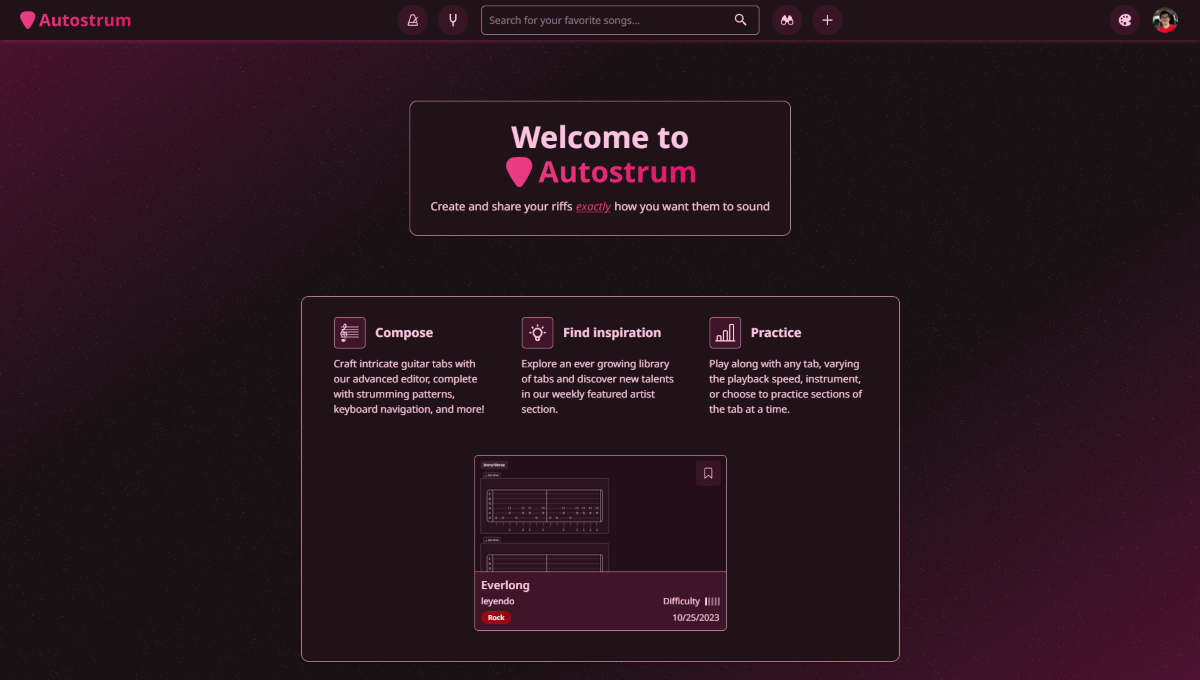
Task: Click the Everlong song title
Action: (505, 585)
